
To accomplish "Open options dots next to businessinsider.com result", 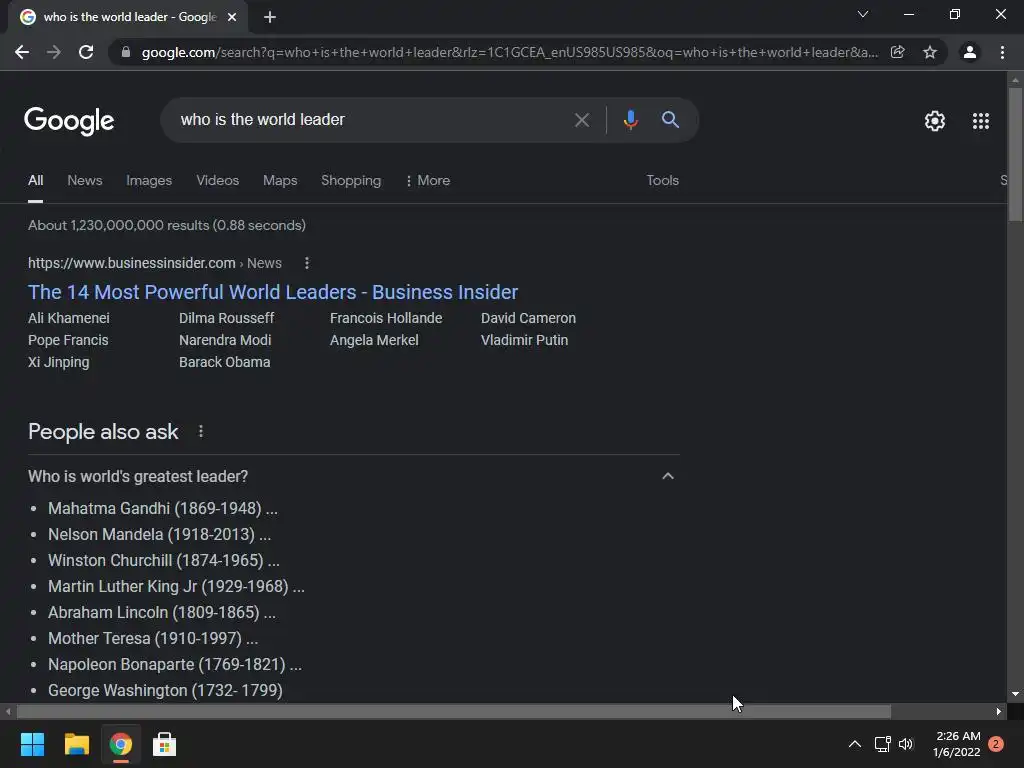I will tap(307, 263).
